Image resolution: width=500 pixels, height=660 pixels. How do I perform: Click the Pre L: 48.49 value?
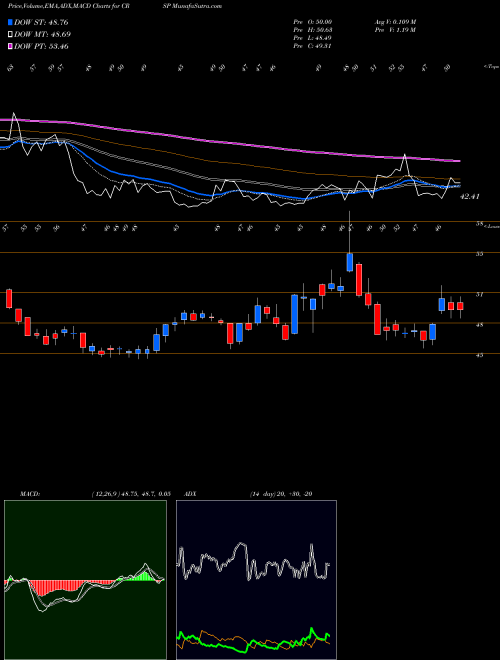pos(313,38)
